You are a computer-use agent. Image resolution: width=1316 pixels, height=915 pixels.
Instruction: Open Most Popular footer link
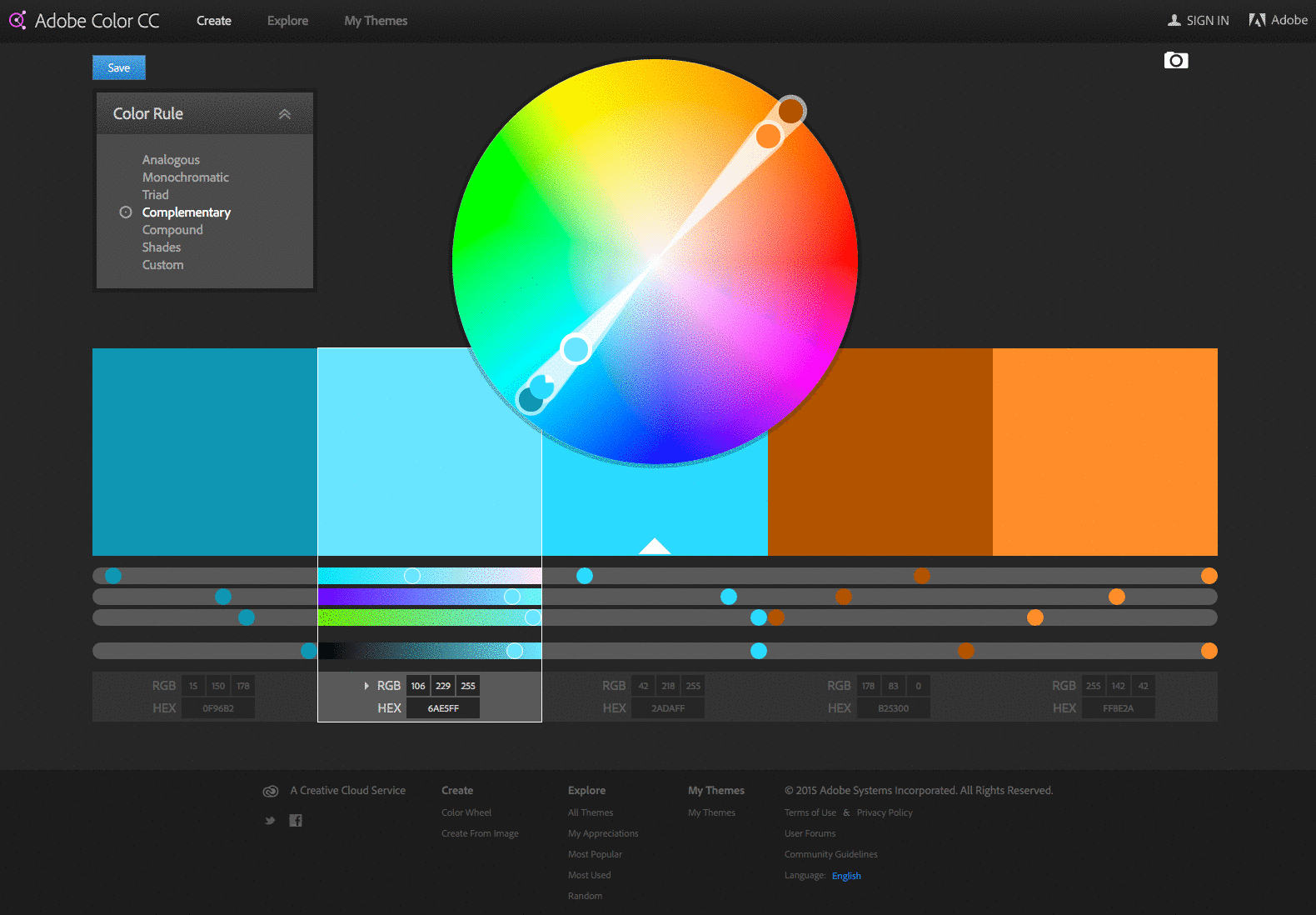[595, 854]
